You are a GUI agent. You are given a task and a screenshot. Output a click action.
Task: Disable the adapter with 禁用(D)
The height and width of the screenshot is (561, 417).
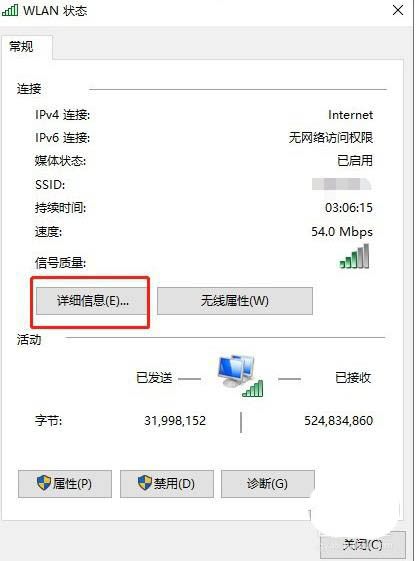(167, 484)
